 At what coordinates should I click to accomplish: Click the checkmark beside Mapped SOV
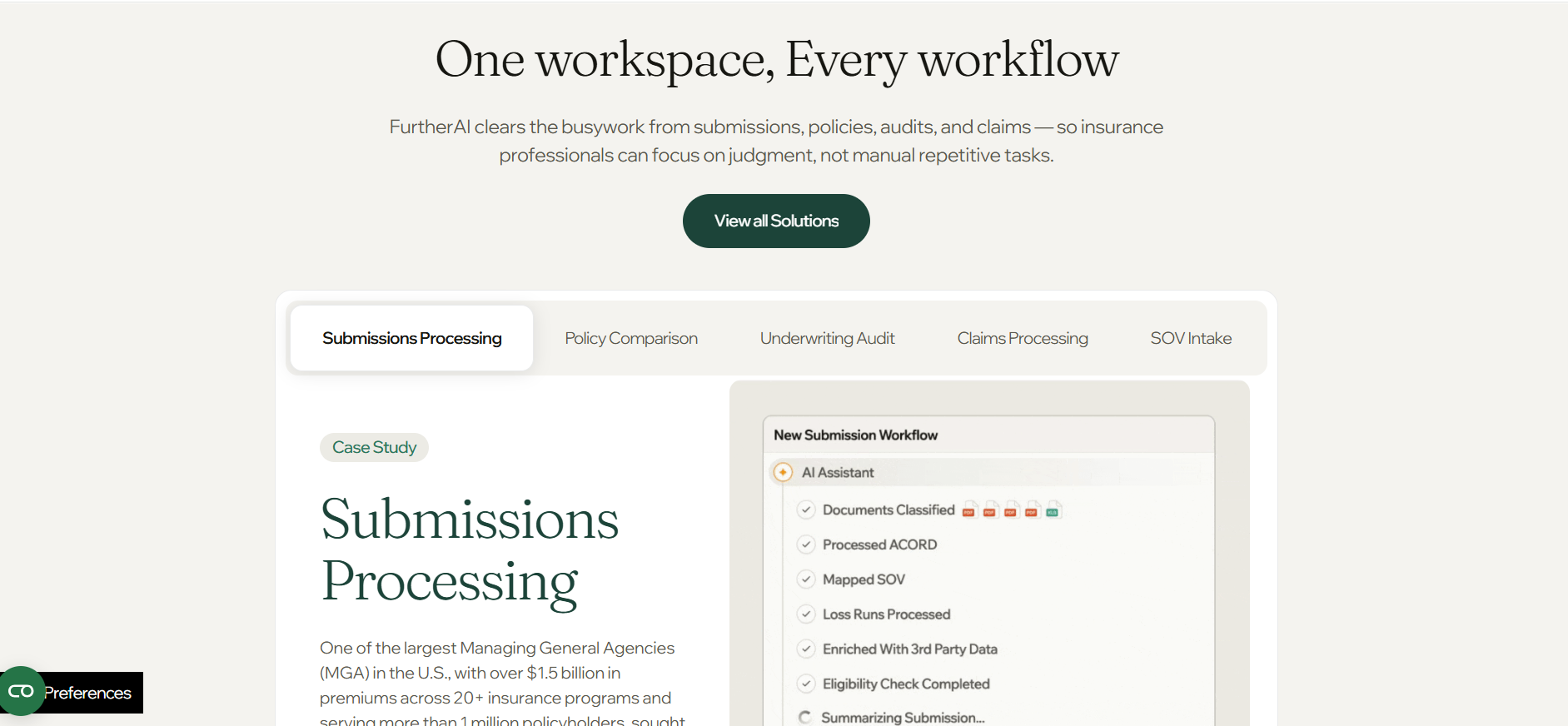[805, 579]
